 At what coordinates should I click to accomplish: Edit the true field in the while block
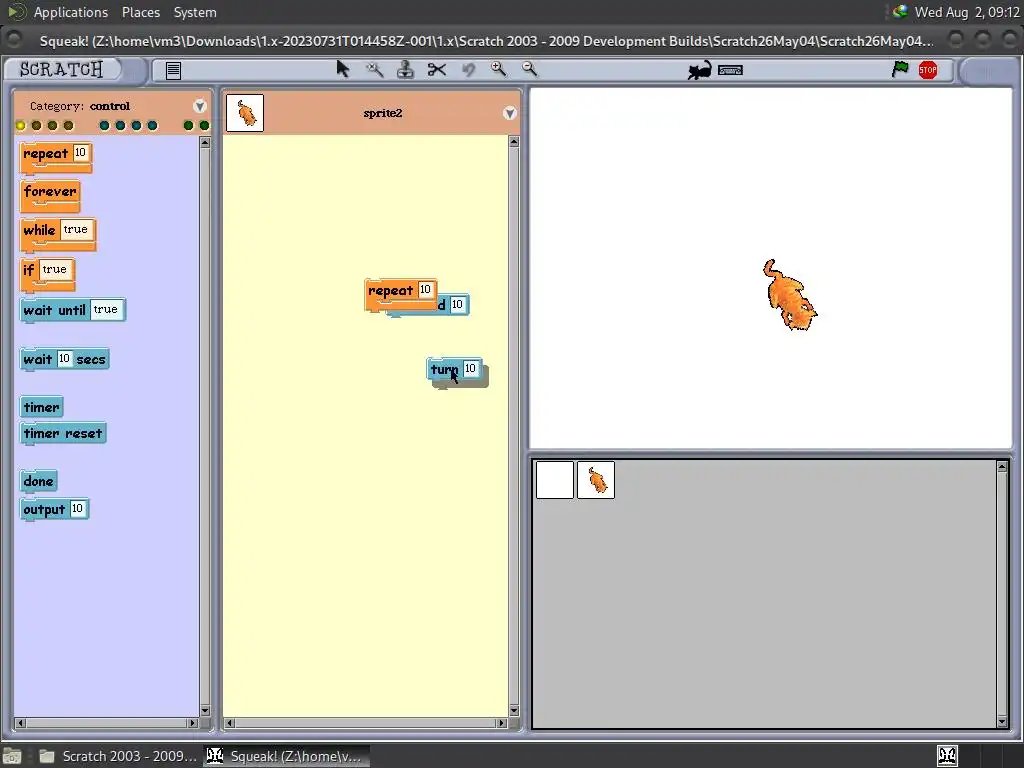tap(76, 229)
